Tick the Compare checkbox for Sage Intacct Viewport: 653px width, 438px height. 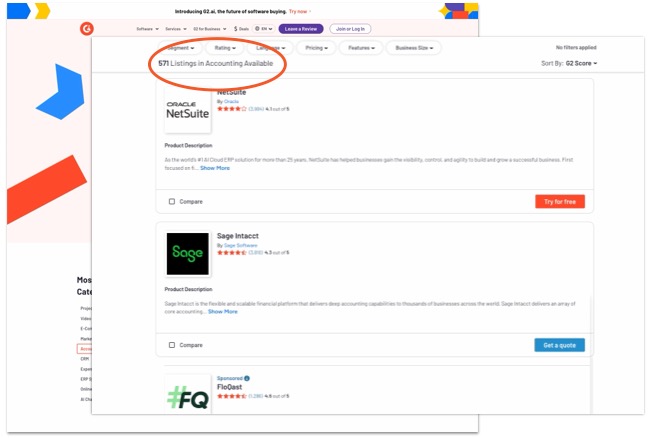pyautogui.click(x=172, y=345)
